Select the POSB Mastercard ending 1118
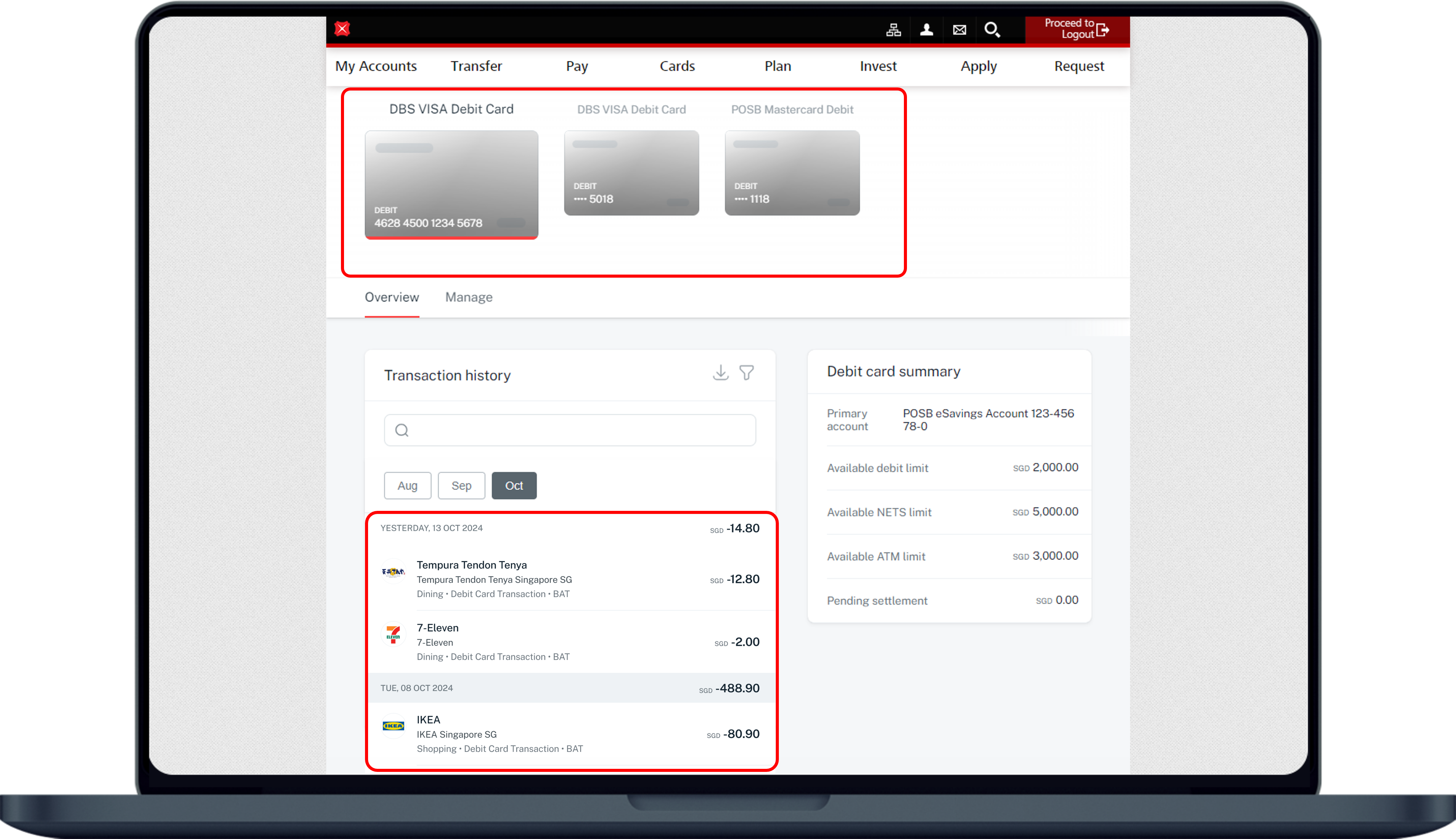Screen dimensions: 1456x839 point(792,173)
